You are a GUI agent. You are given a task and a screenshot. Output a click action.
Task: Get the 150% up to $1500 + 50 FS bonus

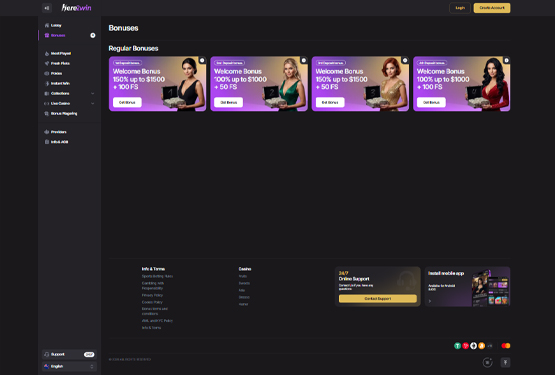click(330, 102)
